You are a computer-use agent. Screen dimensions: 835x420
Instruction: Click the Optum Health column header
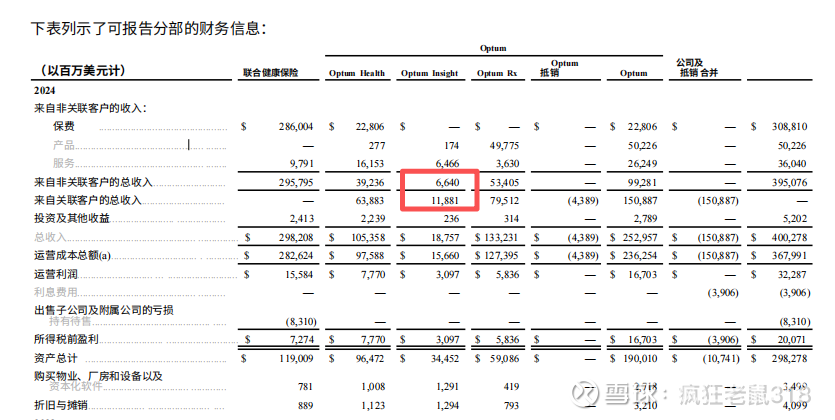click(357, 73)
